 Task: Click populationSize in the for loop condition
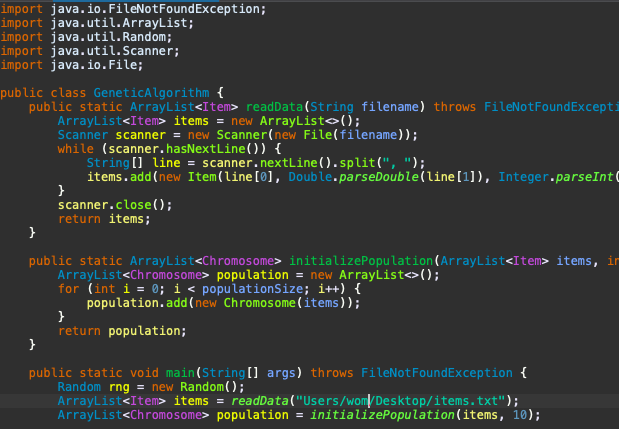point(252,289)
